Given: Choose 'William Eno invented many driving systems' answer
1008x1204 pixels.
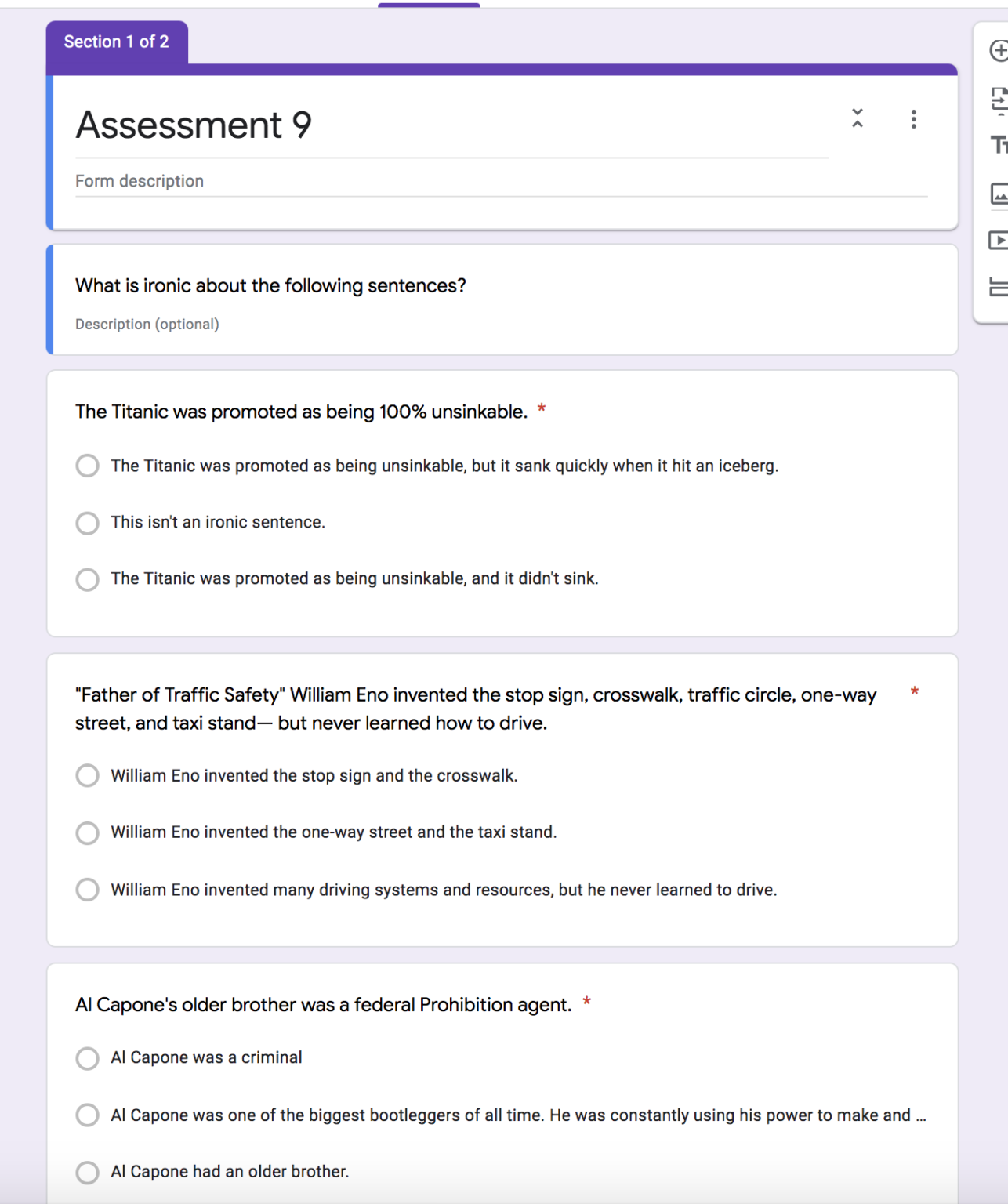Looking at the screenshot, I should click(87, 890).
